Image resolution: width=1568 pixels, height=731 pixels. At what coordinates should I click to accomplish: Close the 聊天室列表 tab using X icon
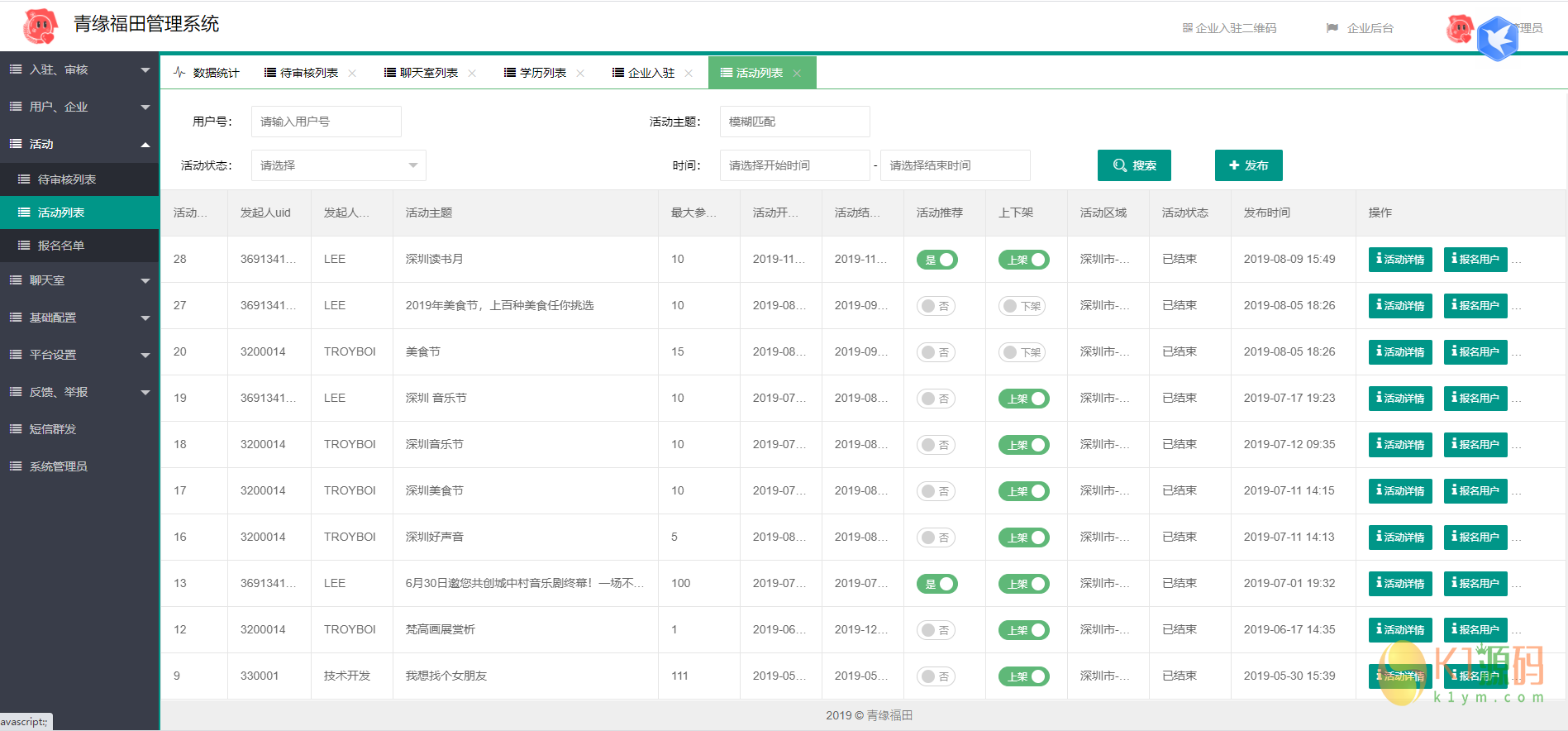(x=472, y=74)
